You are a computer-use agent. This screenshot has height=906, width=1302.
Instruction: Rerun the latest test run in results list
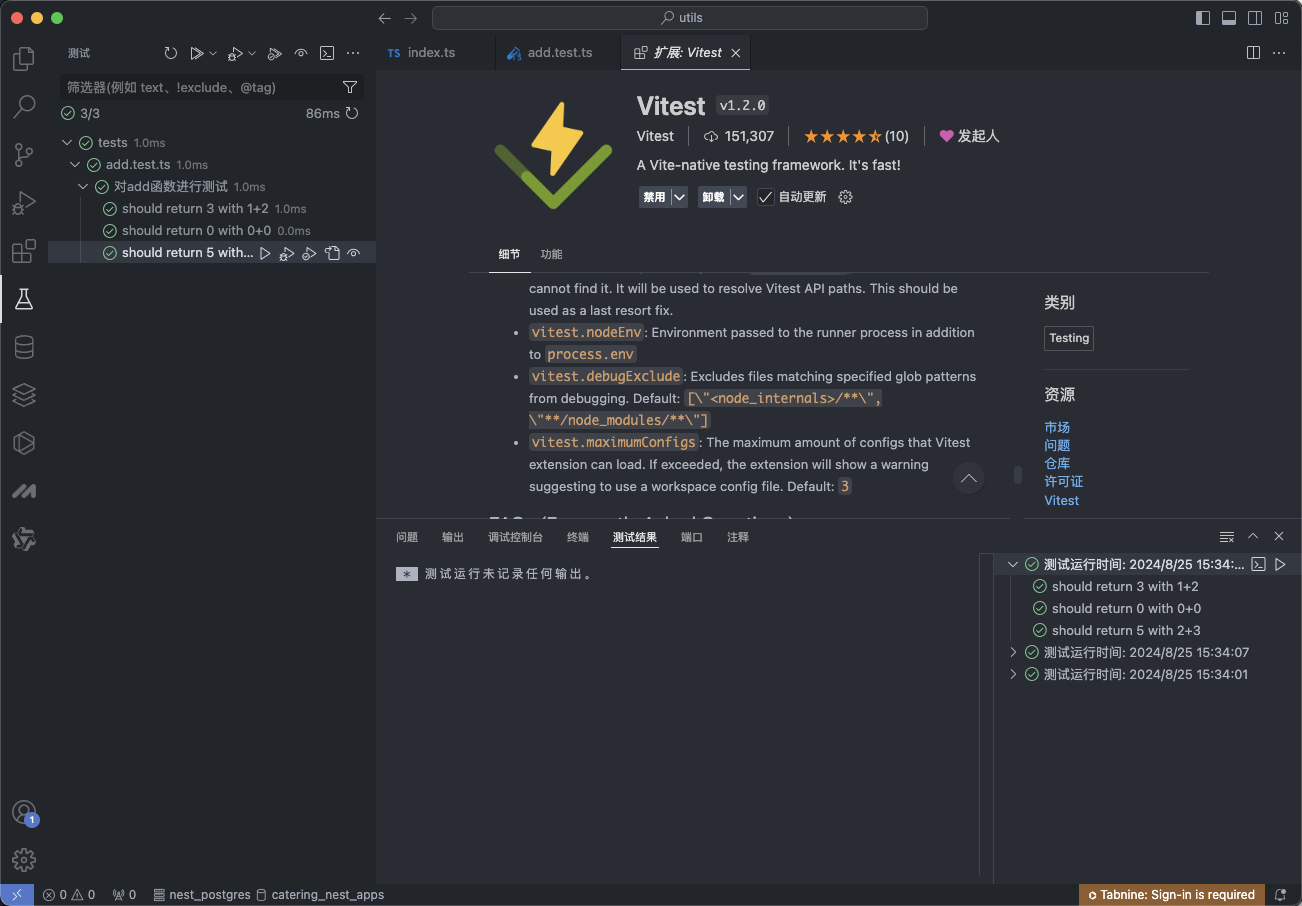click(1280, 565)
